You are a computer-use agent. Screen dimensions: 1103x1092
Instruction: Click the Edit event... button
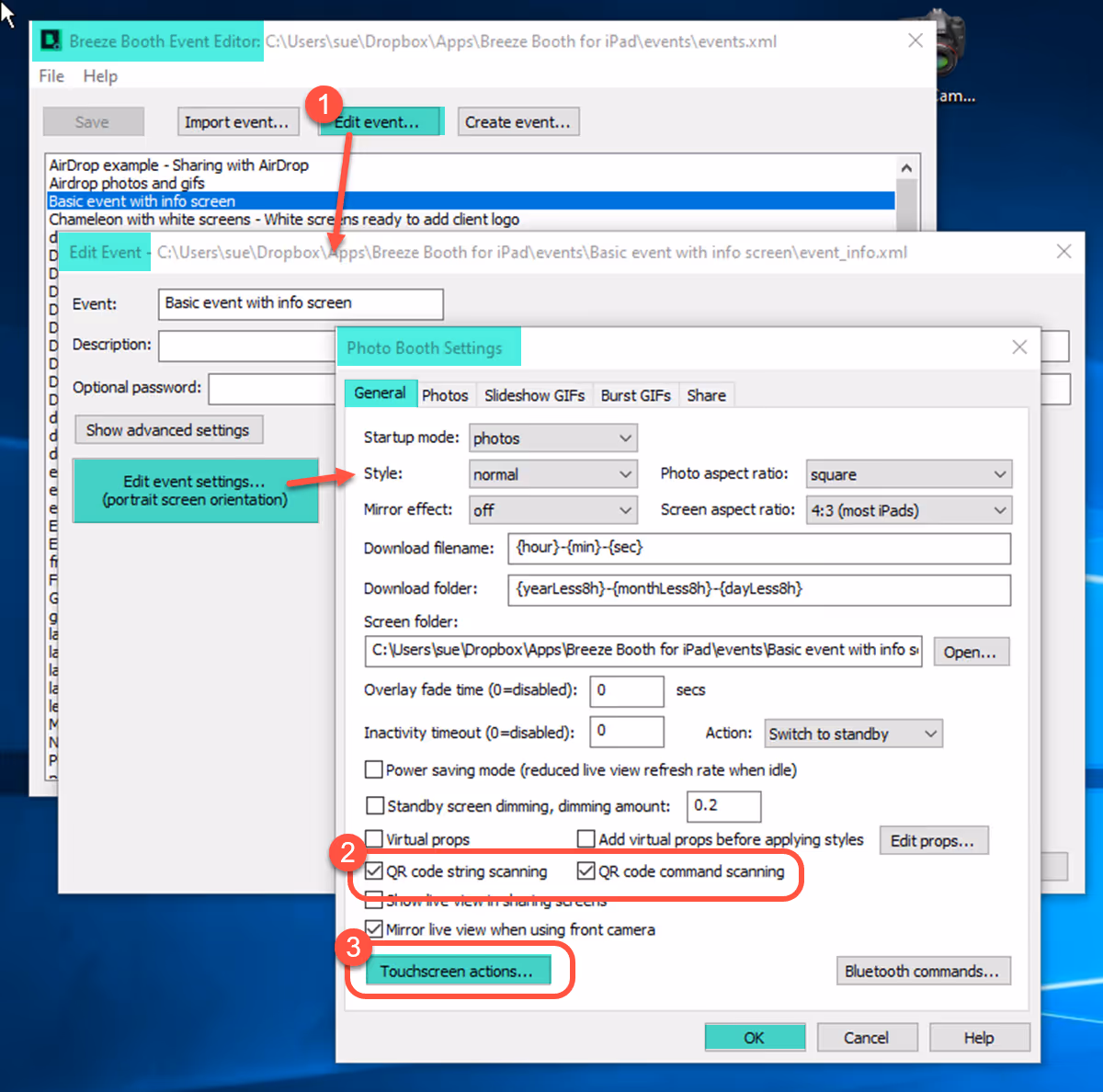[381, 122]
